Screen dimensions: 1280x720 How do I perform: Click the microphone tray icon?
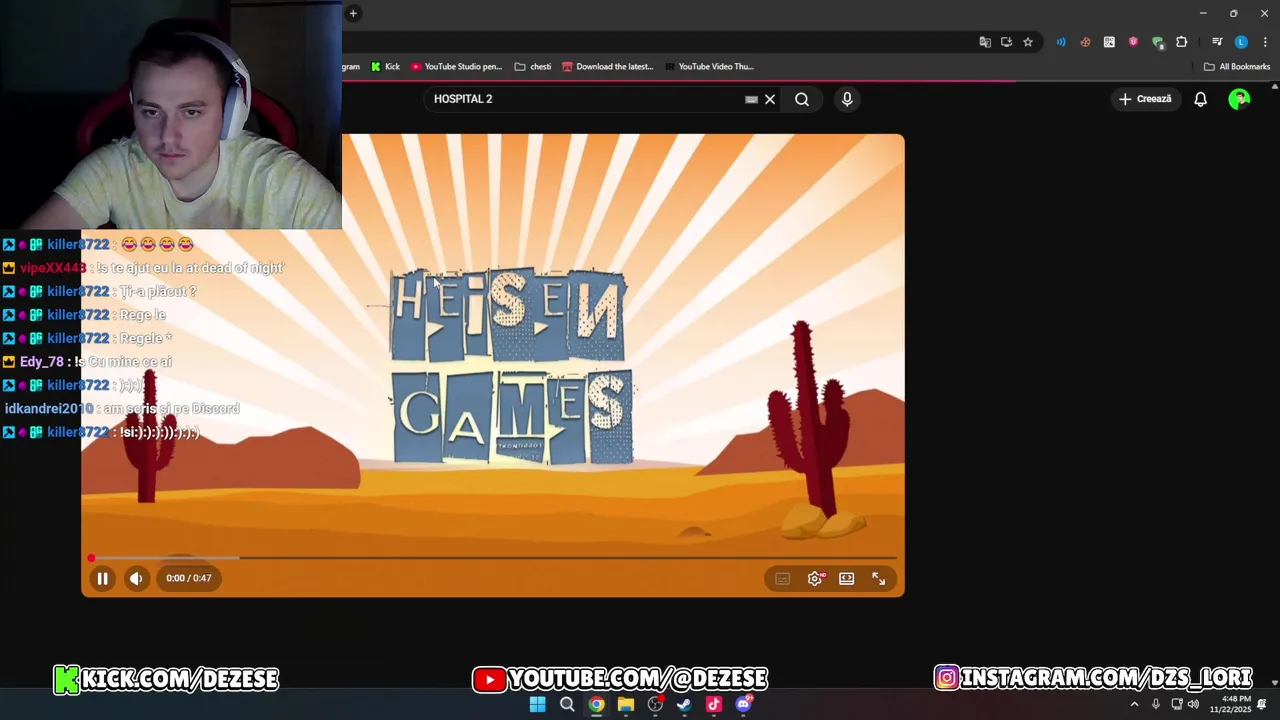point(1156,705)
